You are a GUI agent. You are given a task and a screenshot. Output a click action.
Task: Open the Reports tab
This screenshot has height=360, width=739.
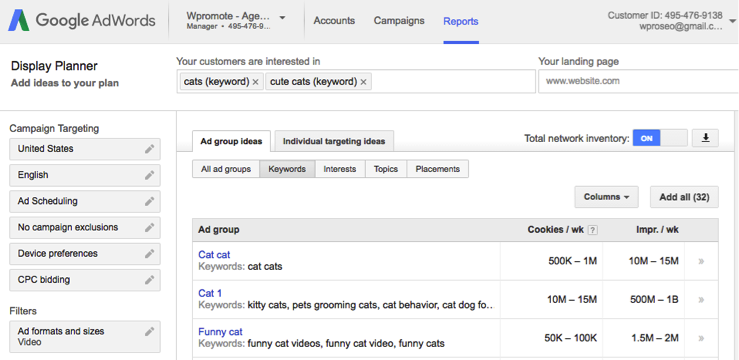tap(460, 21)
